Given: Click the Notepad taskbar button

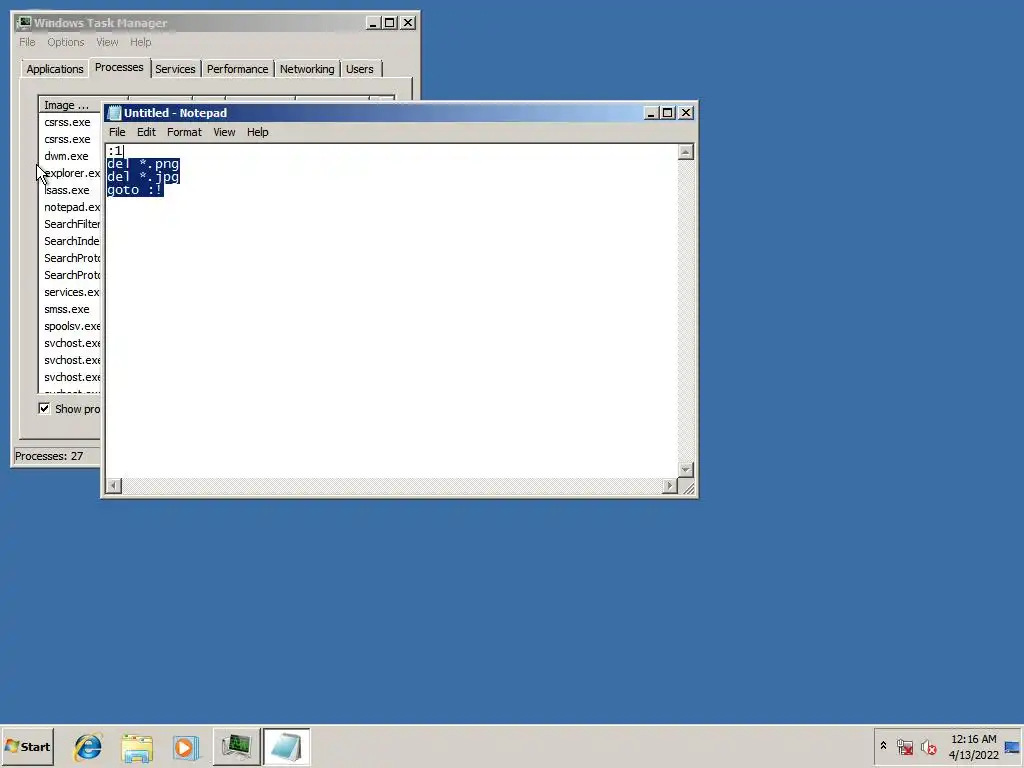Looking at the screenshot, I should [x=286, y=746].
